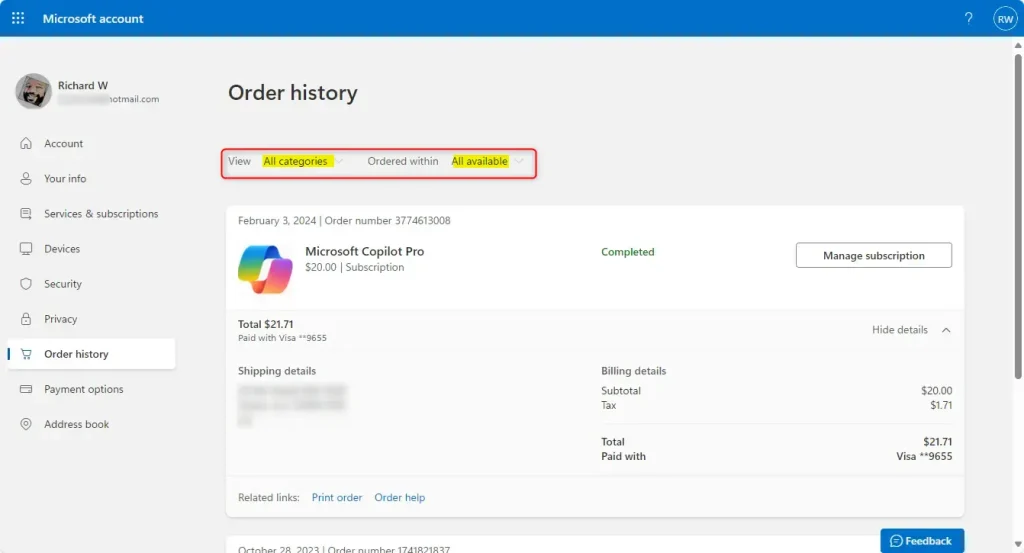The width and height of the screenshot is (1024, 553).
Task: Click the Account home icon
Action: tap(25, 143)
